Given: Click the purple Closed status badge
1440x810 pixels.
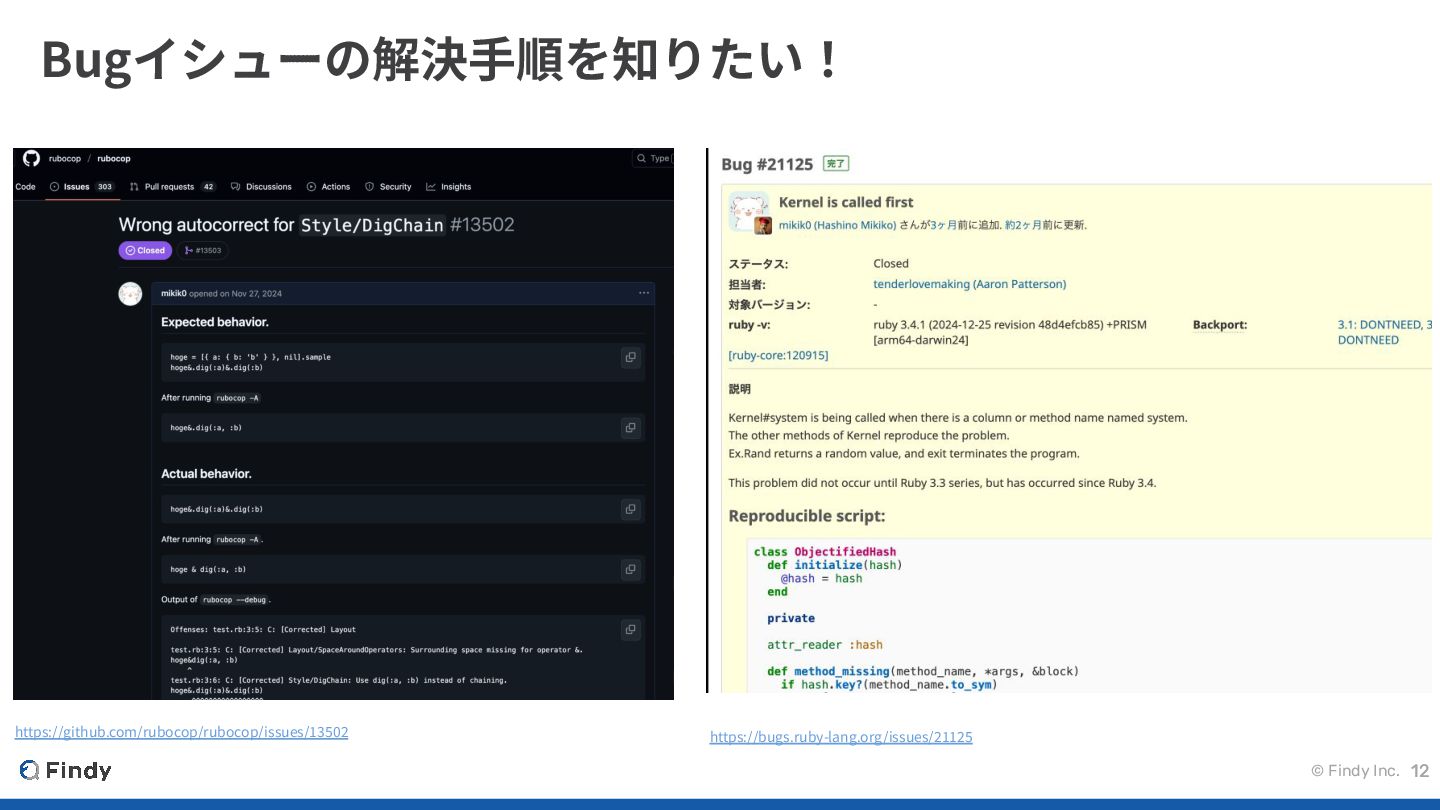Looking at the screenshot, I should coord(146,250).
